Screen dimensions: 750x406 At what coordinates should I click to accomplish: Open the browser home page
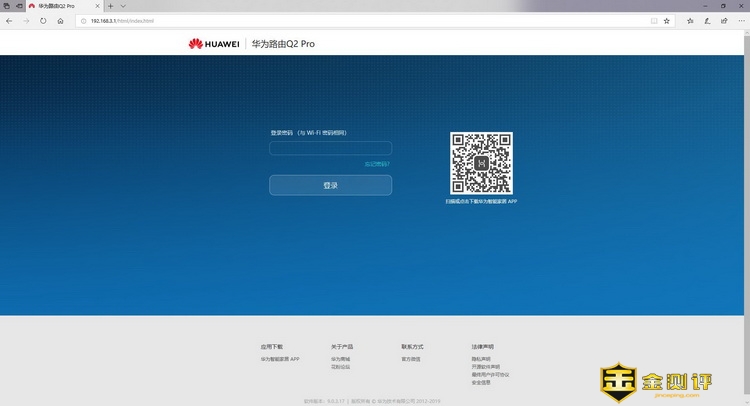coord(60,21)
